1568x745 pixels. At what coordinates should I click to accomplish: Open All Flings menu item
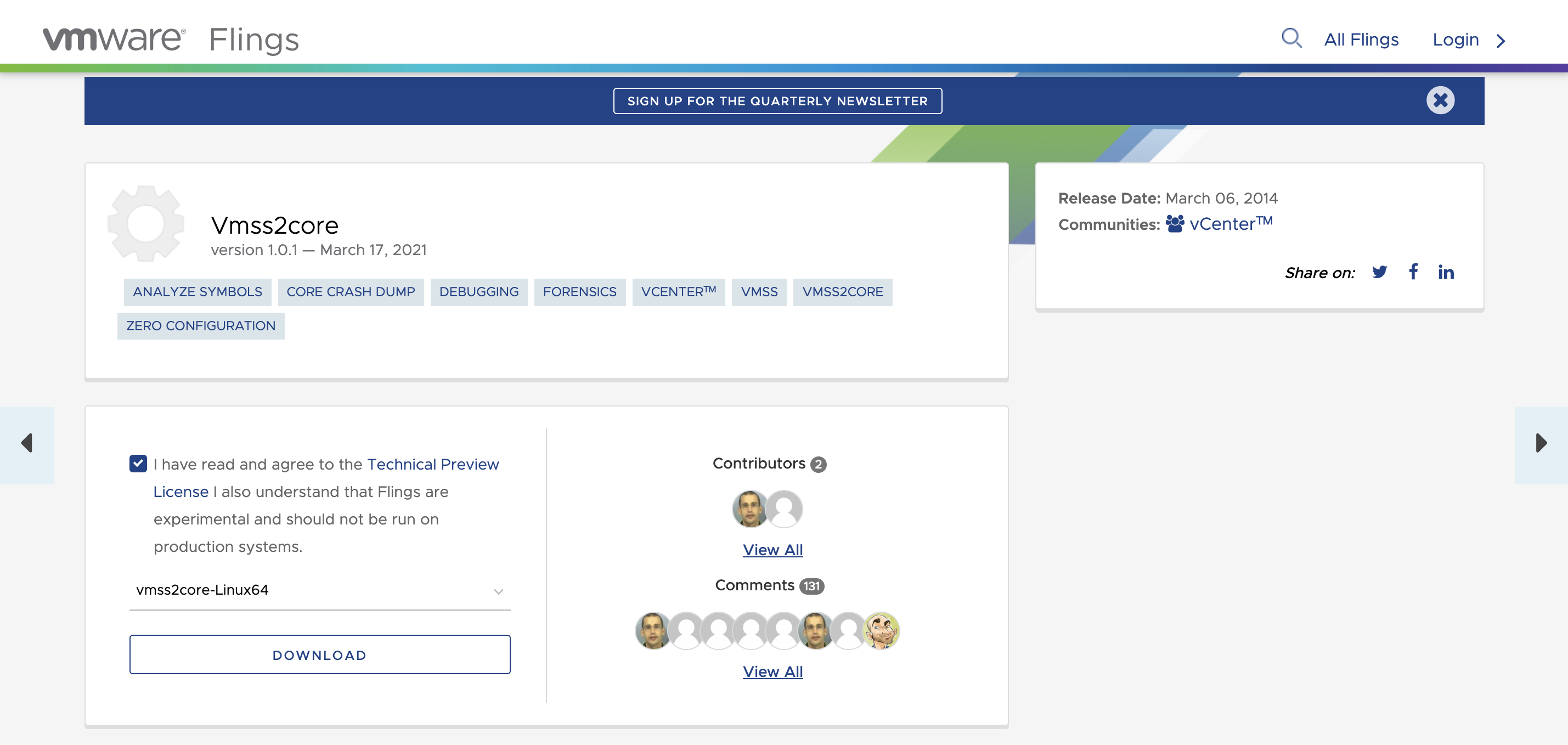1361,39
